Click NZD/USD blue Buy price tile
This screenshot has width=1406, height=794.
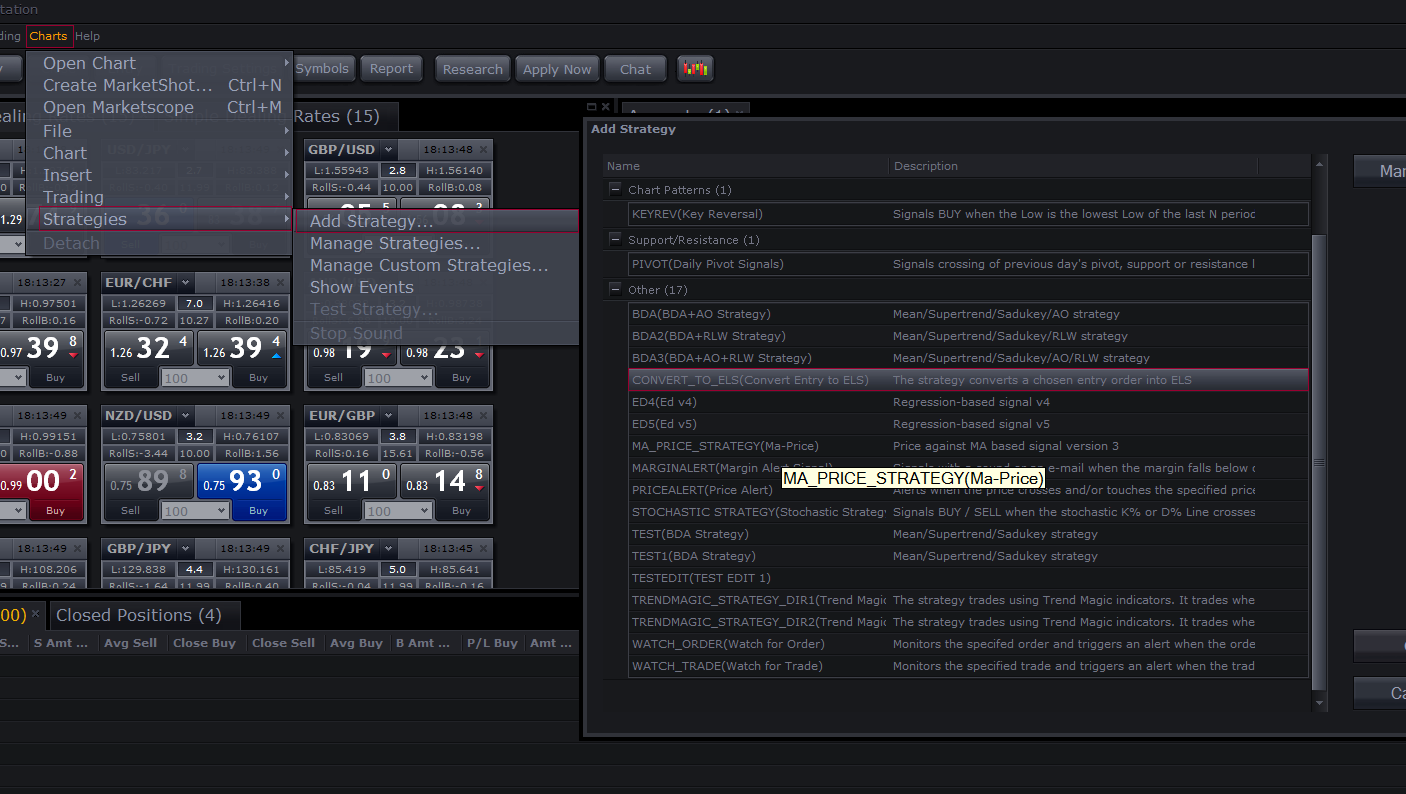point(241,482)
